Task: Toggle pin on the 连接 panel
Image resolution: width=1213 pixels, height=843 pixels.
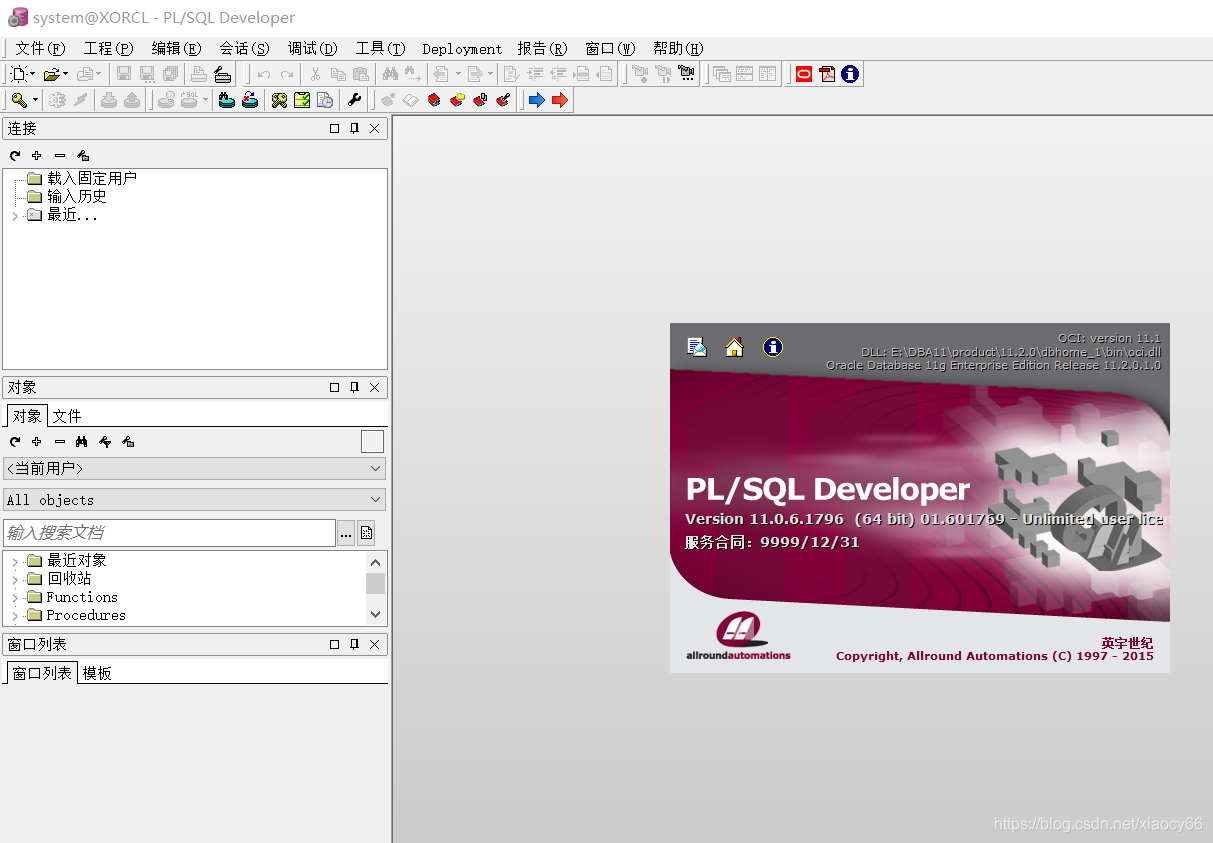Action: [354, 128]
